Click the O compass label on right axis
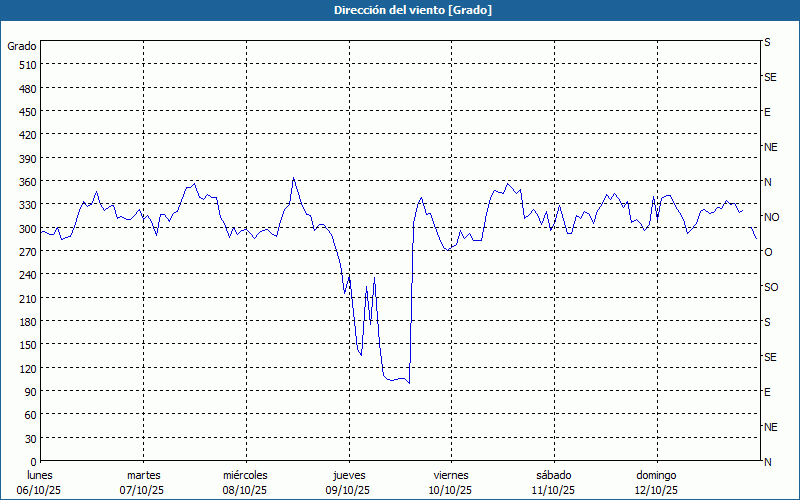The height and width of the screenshot is (500, 800). point(768,252)
